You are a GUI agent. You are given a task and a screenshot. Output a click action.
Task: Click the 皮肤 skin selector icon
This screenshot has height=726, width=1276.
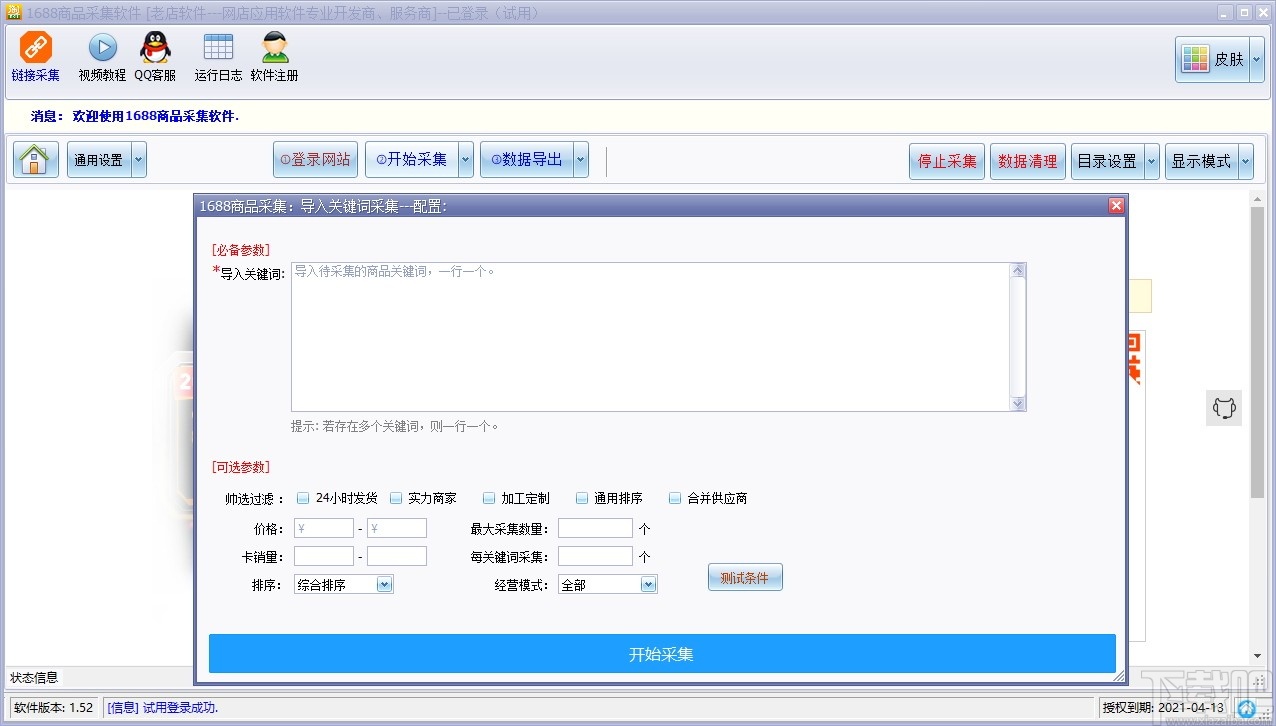pos(1196,58)
